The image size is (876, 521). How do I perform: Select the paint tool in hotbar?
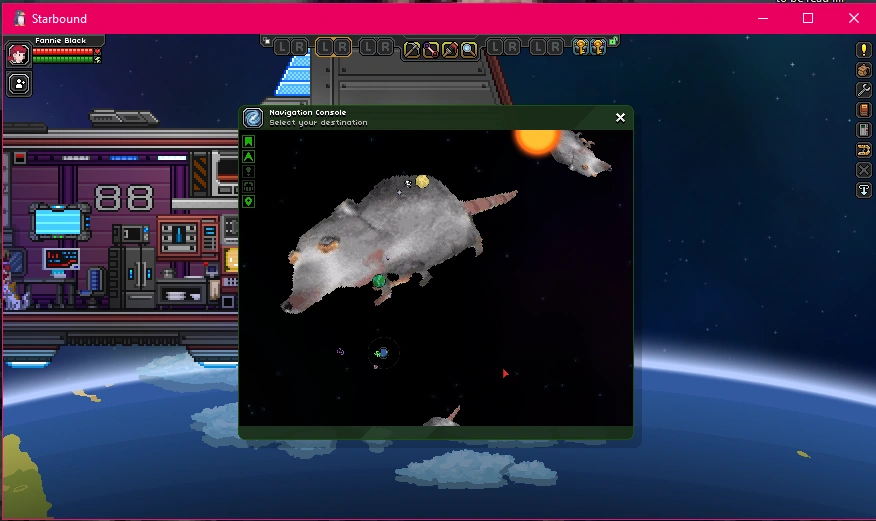(x=450, y=48)
